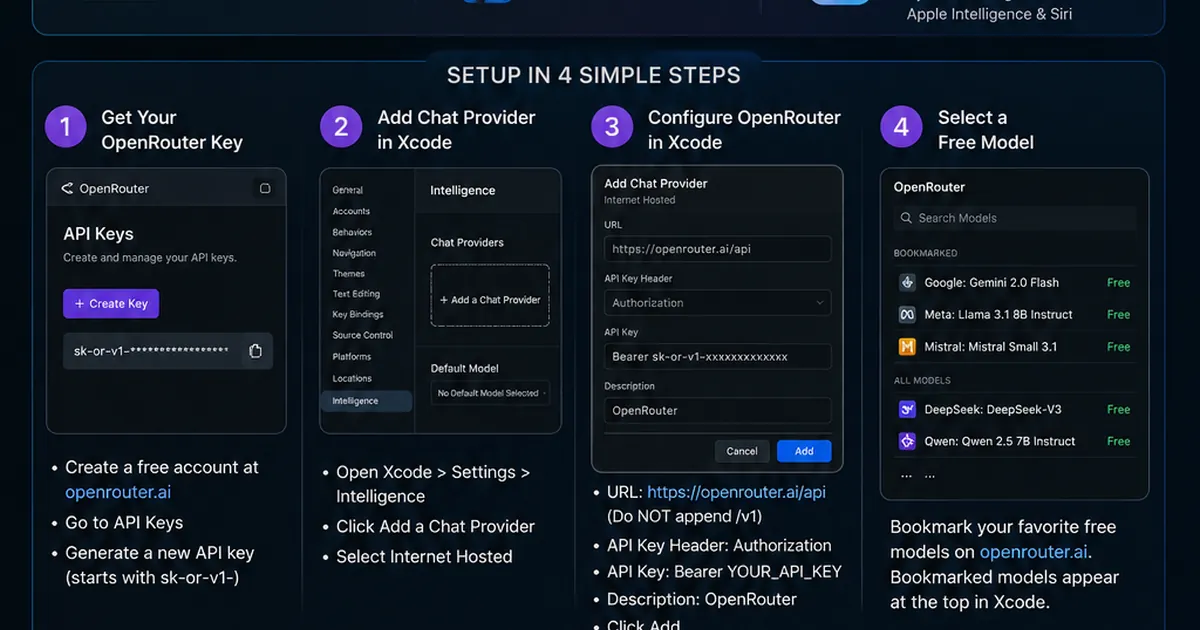The height and width of the screenshot is (630, 1200).
Task: Click the blue Add button
Action: [804, 451]
